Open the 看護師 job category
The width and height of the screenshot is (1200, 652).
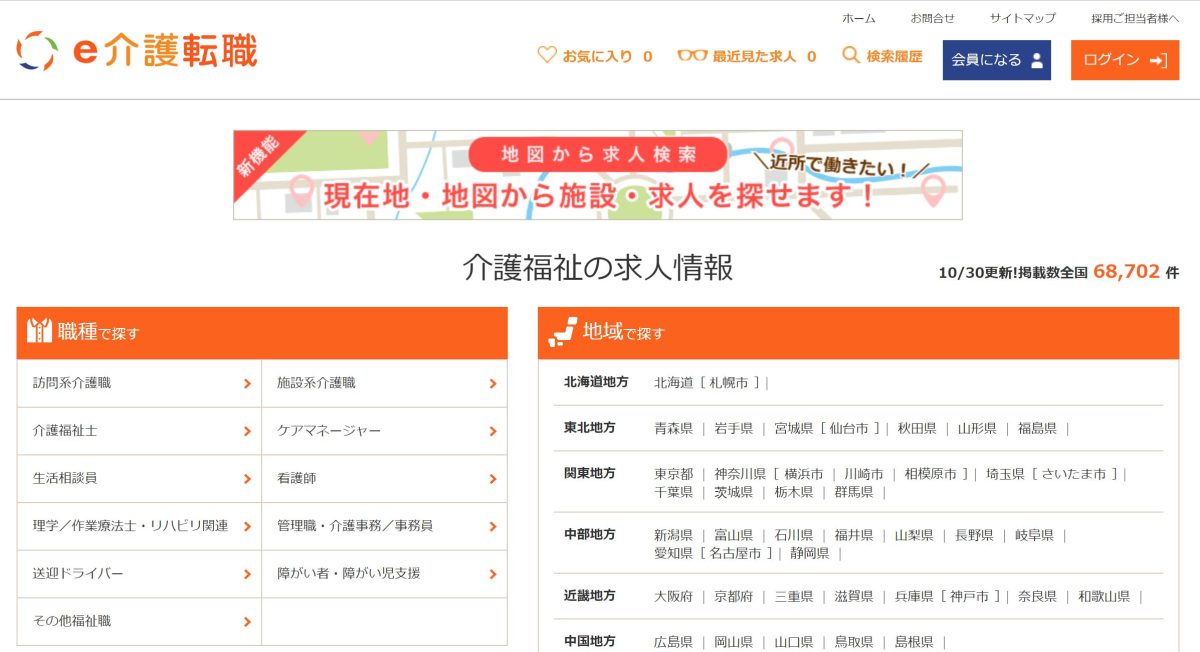[x=297, y=479]
